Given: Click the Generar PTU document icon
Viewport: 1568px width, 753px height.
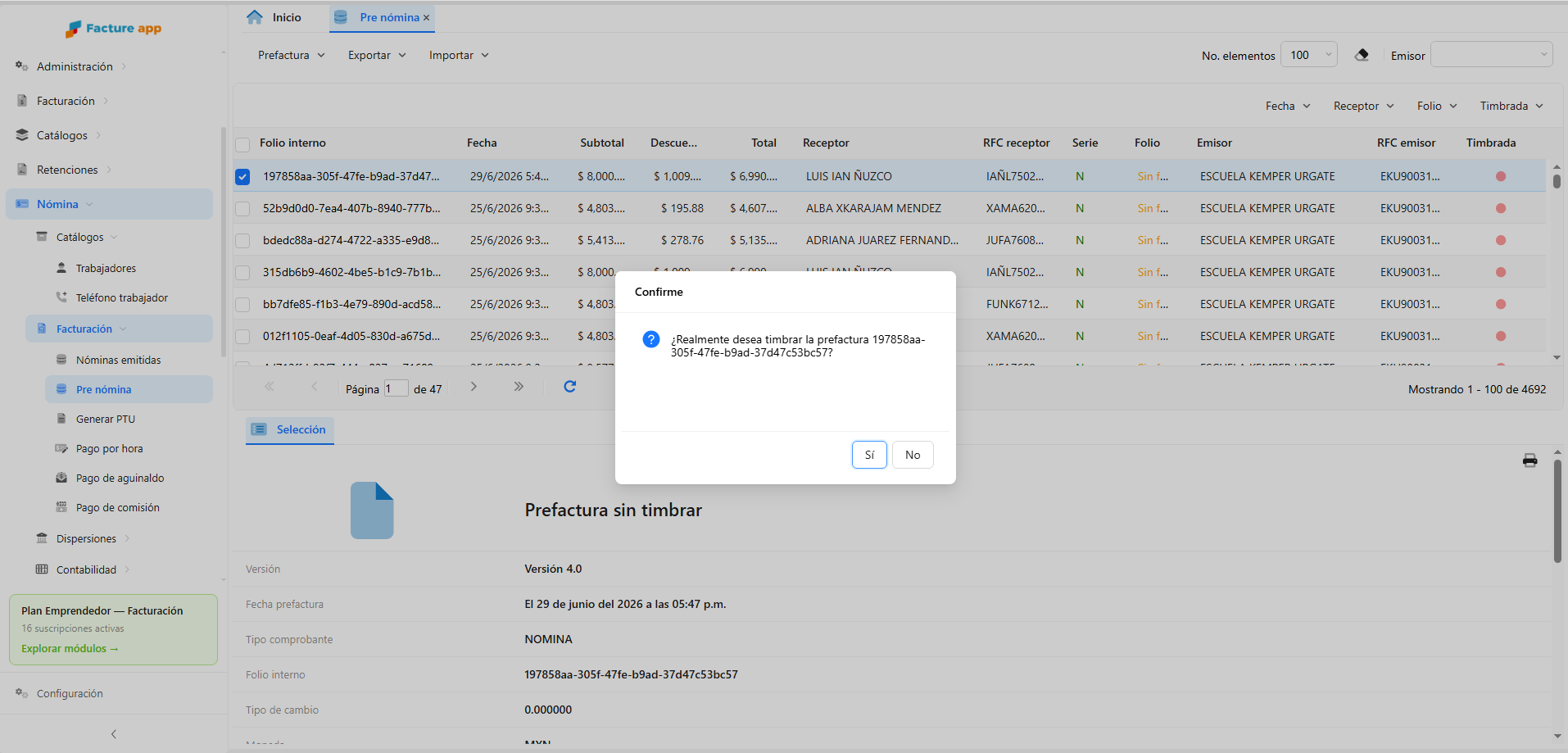Looking at the screenshot, I should coord(61,419).
